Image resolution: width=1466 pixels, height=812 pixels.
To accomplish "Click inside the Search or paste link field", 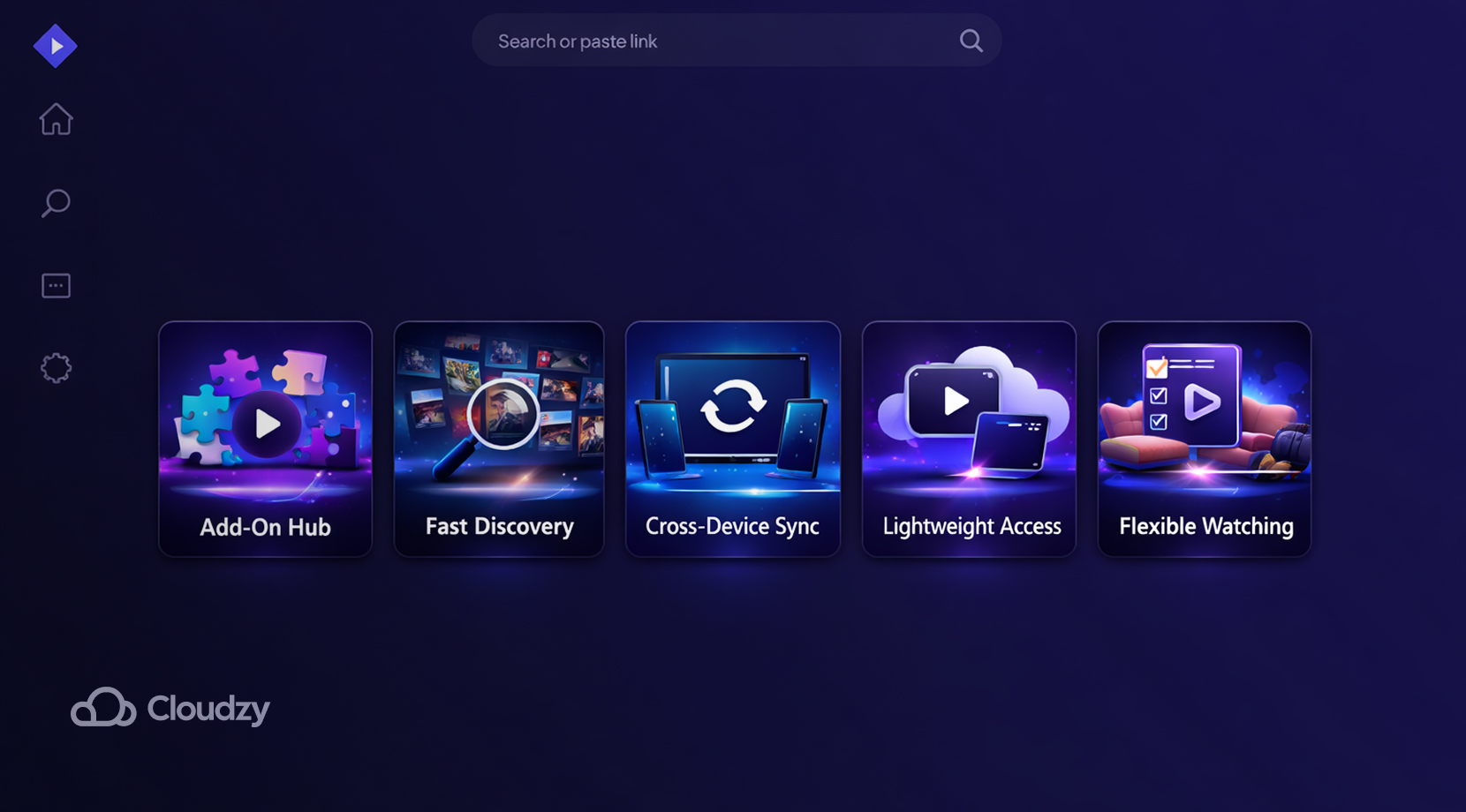I will 707,40.
